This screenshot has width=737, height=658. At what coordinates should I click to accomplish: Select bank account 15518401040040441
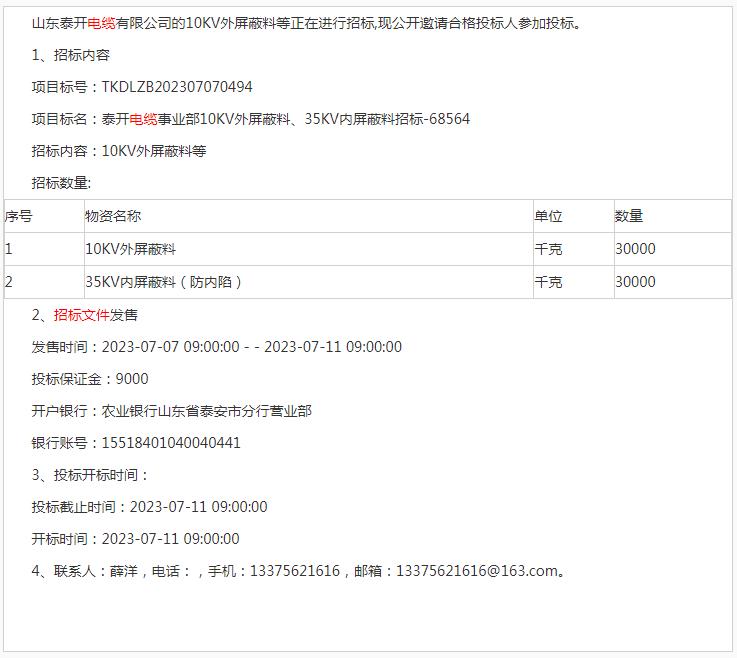coord(171,443)
